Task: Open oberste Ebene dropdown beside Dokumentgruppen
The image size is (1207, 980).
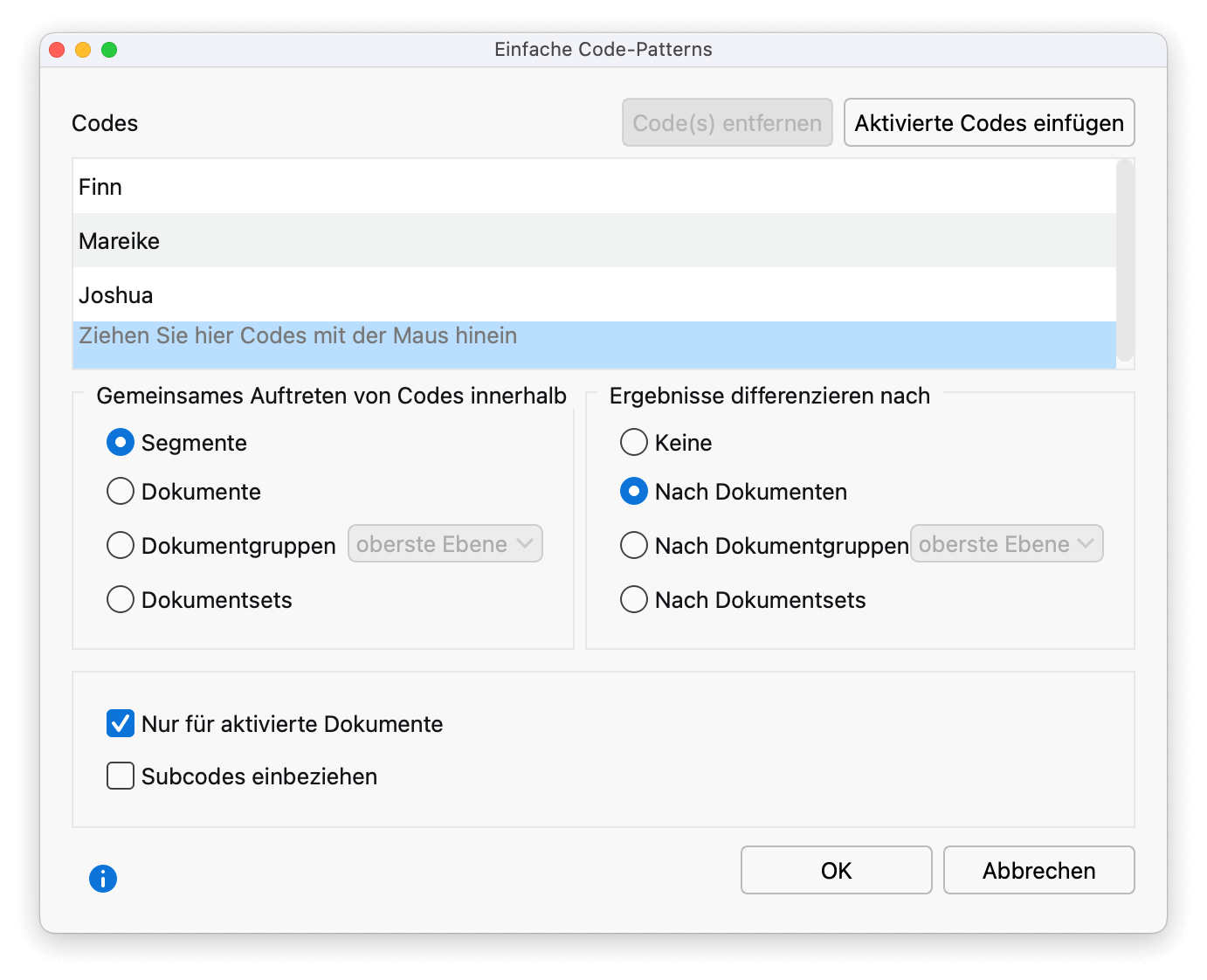Action: (445, 544)
